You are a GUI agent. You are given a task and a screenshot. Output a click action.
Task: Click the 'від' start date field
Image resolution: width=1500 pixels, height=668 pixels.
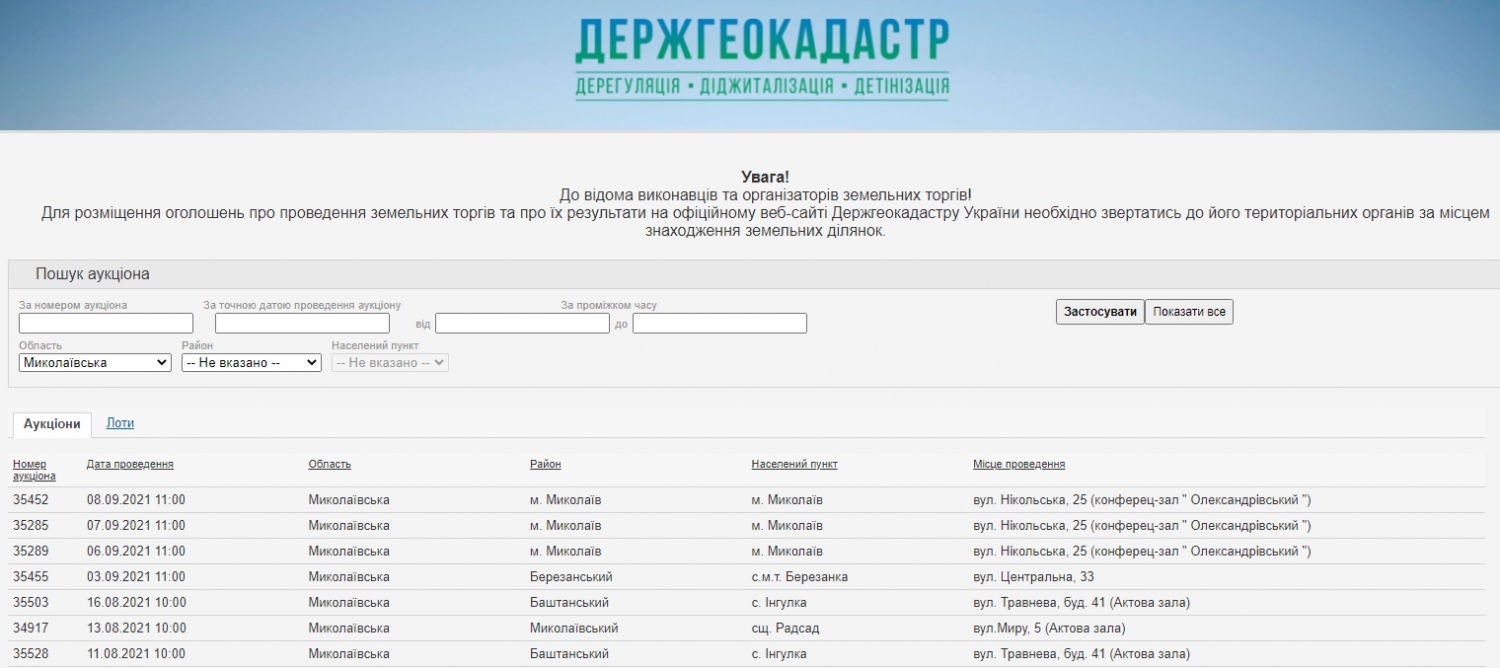click(x=522, y=323)
